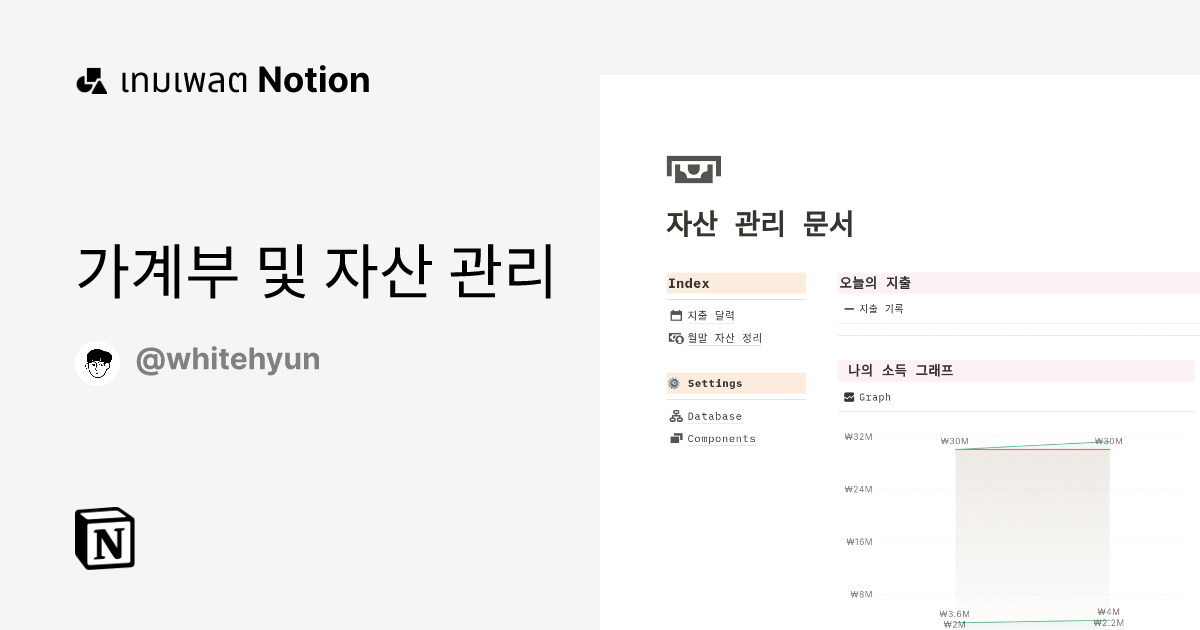The width and height of the screenshot is (1200, 630).
Task: Click the minus icon beside 지출 기록
Action: [x=847, y=308]
